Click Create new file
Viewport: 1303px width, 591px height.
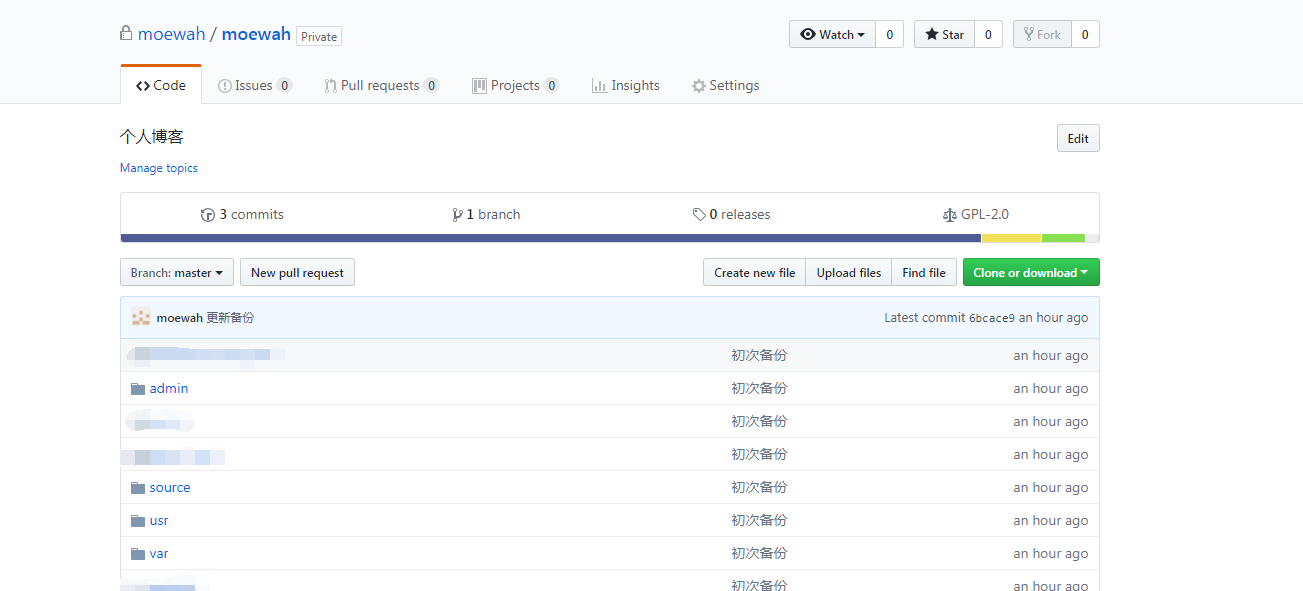pyautogui.click(x=755, y=272)
